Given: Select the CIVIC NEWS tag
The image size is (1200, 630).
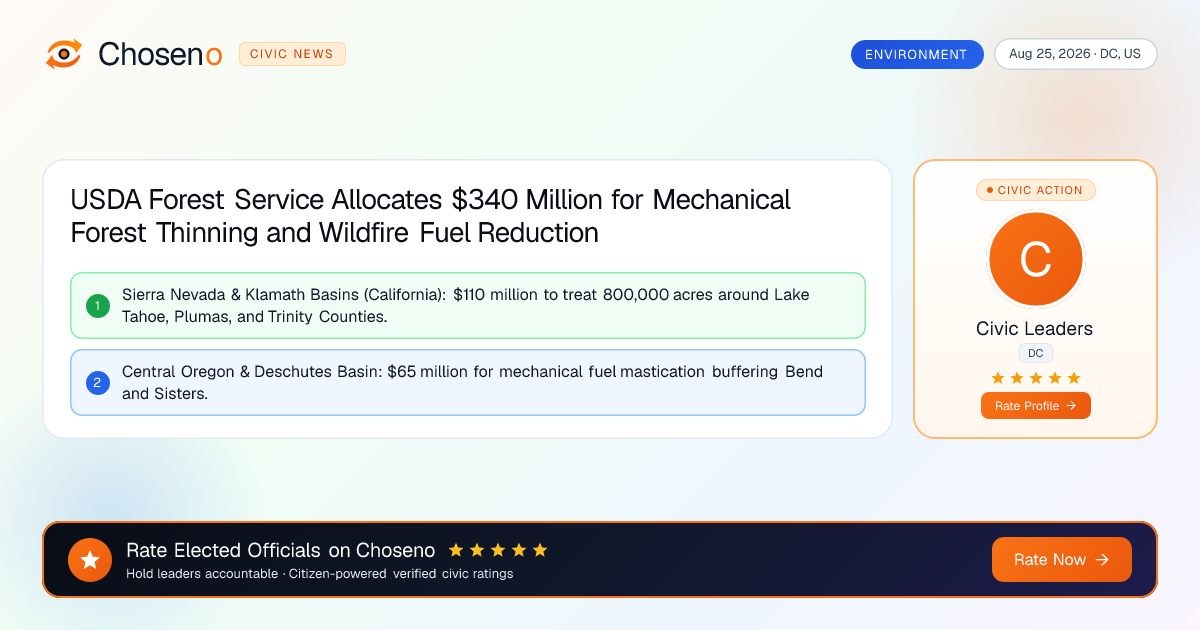Looking at the screenshot, I should point(292,54).
